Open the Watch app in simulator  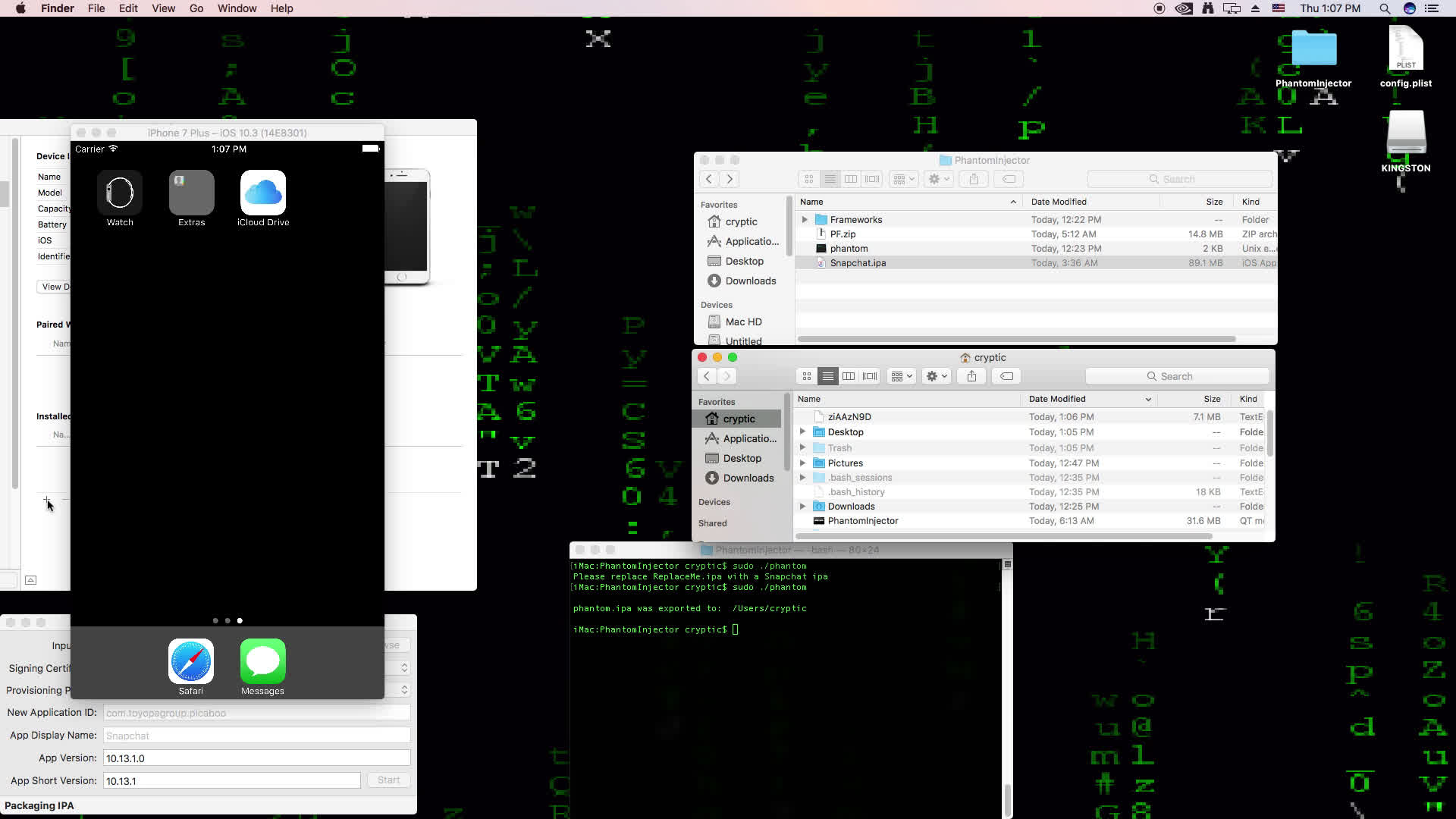pyautogui.click(x=120, y=193)
